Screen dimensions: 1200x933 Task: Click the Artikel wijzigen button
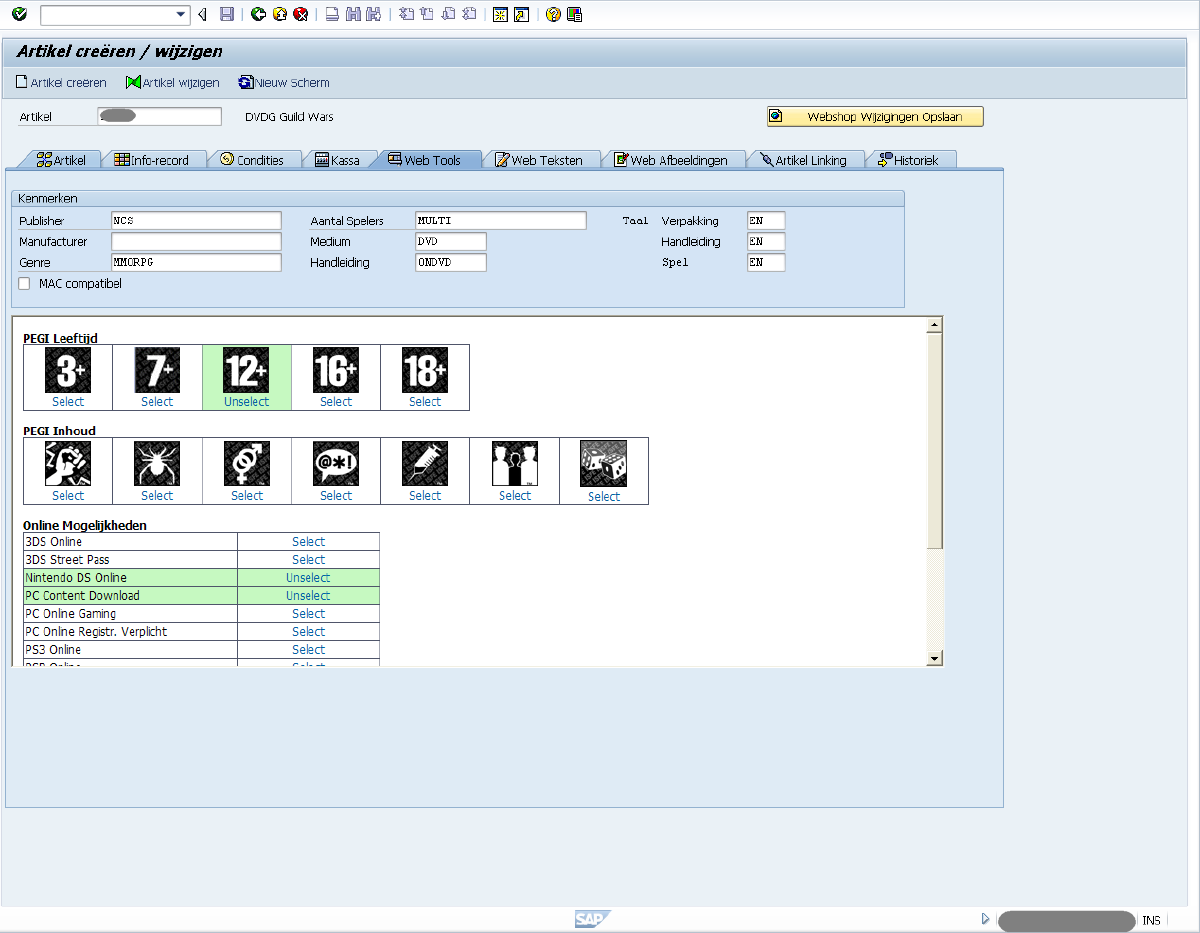click(x=172, y=83)
